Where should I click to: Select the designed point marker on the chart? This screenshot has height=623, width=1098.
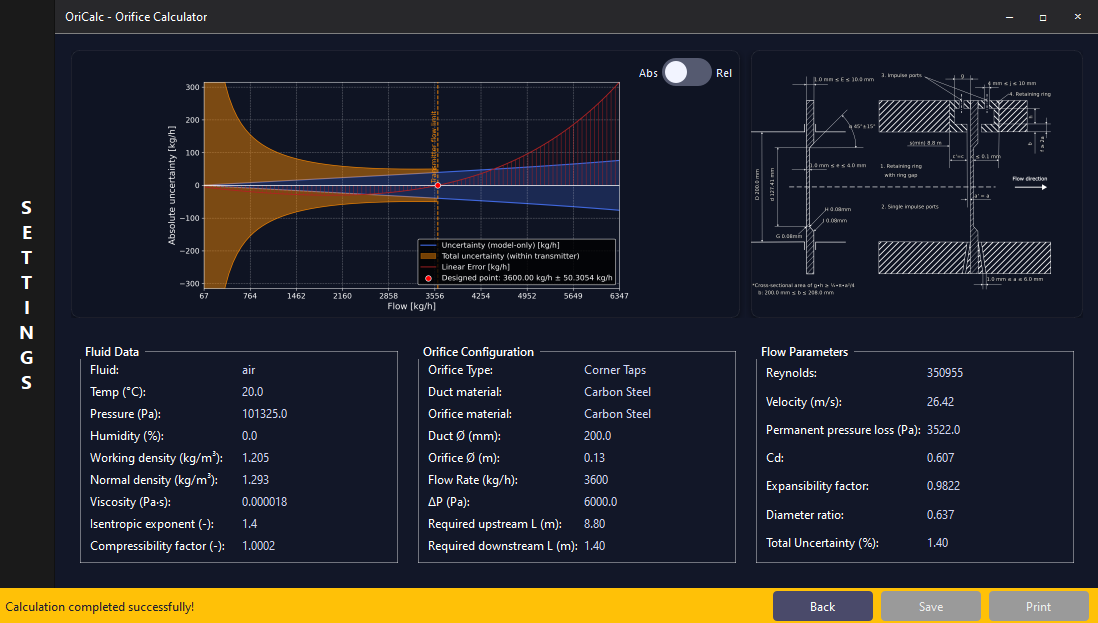(437, 185)
